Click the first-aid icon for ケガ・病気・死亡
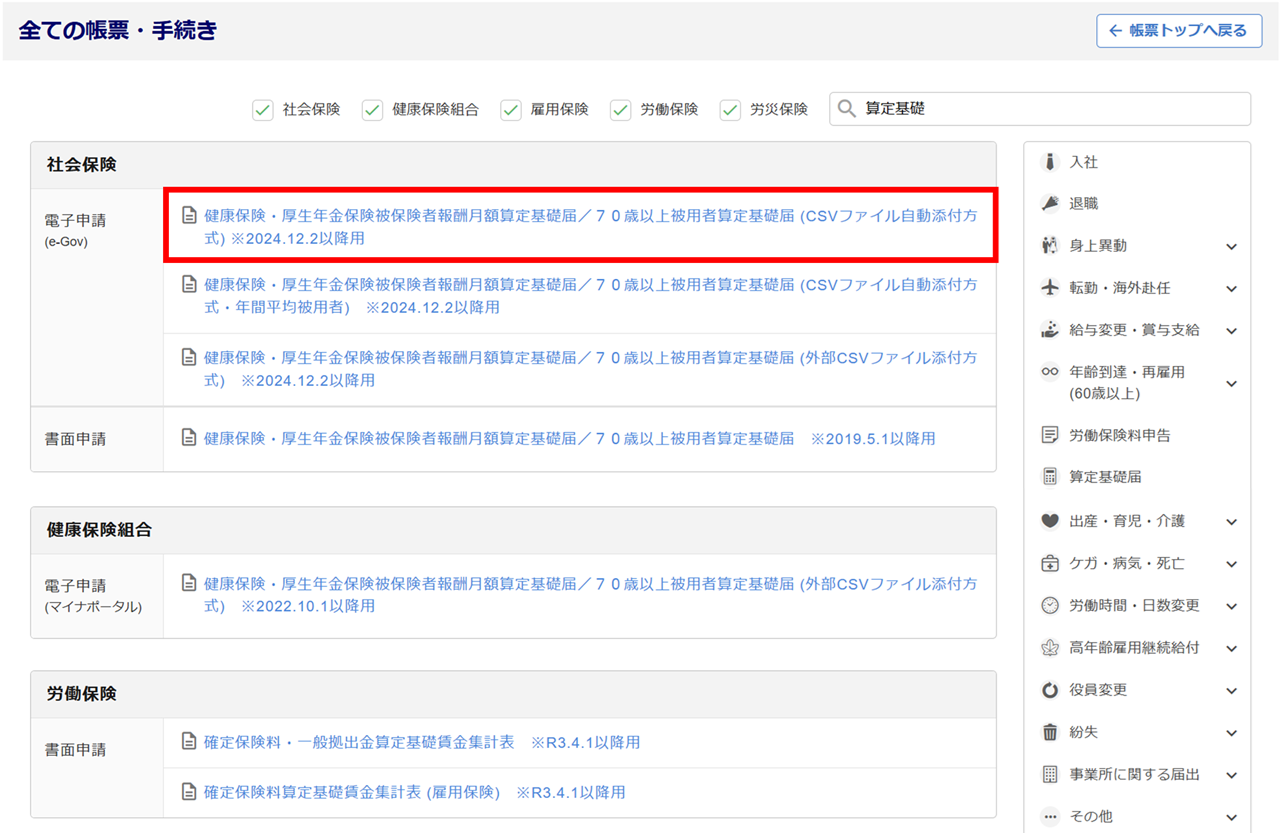 pyautogui.click(x=1050, y=564)
